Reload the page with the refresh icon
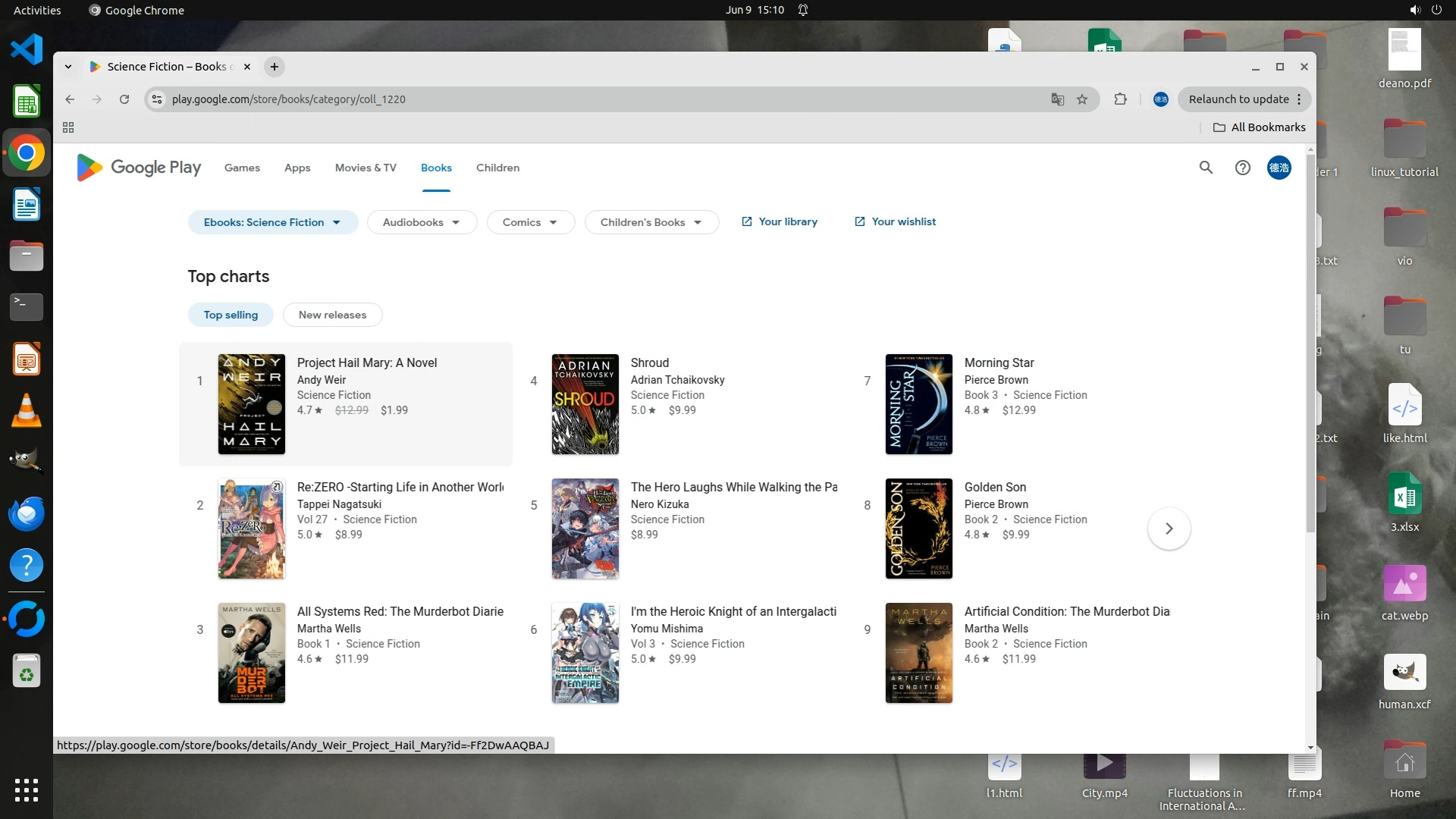The height and width of the screenshot is (819, 1456). pos(124,99)
